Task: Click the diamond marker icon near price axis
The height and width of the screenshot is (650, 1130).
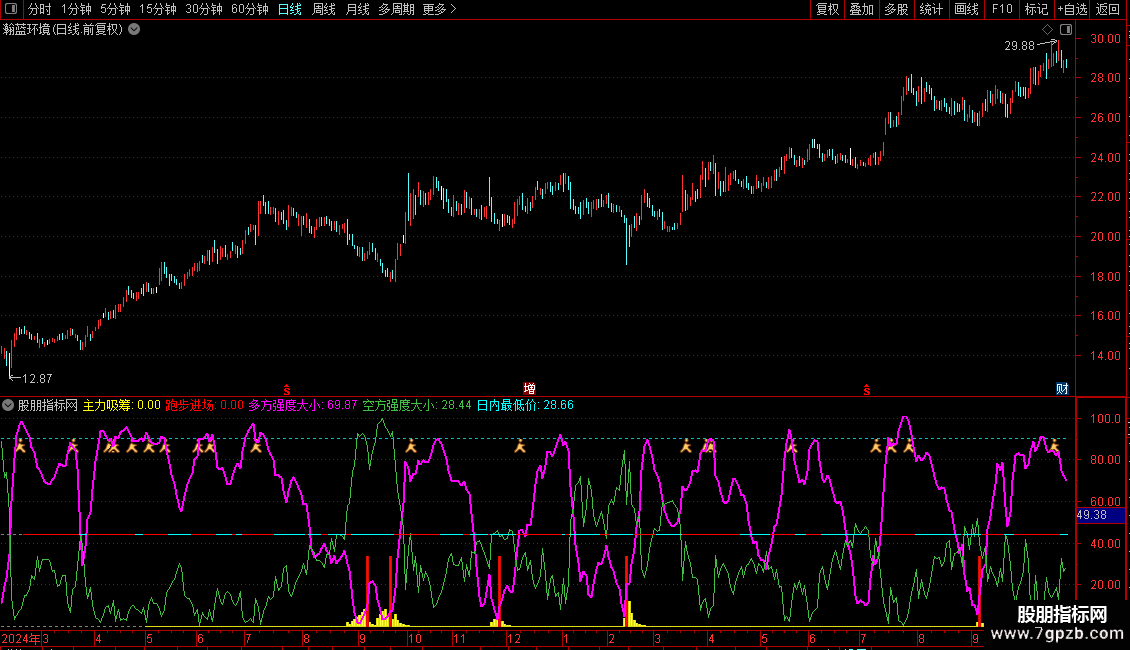Action: point(1047,30)
